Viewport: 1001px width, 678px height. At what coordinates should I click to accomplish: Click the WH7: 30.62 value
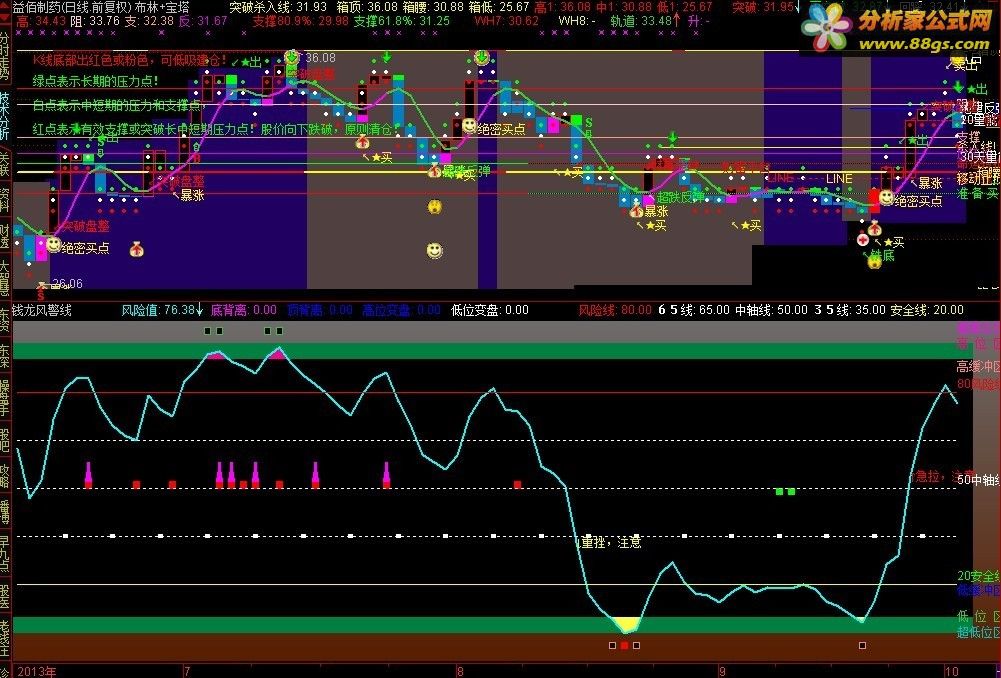pos(507,21)
